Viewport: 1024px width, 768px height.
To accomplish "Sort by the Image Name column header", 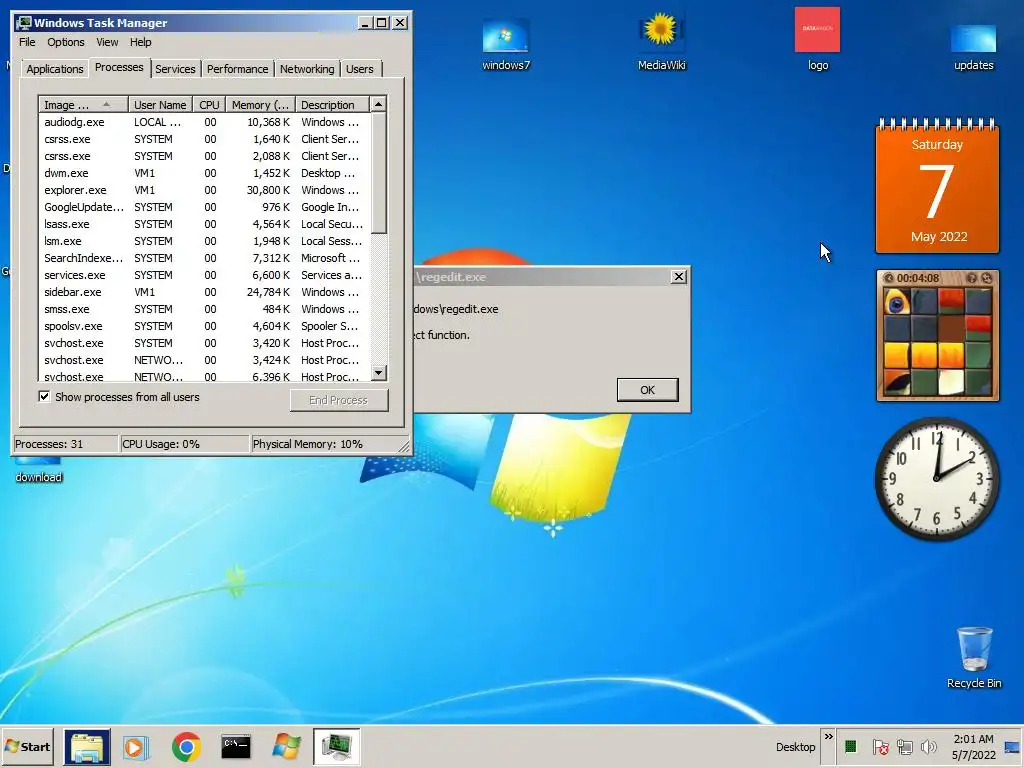I will coord(82,104).
